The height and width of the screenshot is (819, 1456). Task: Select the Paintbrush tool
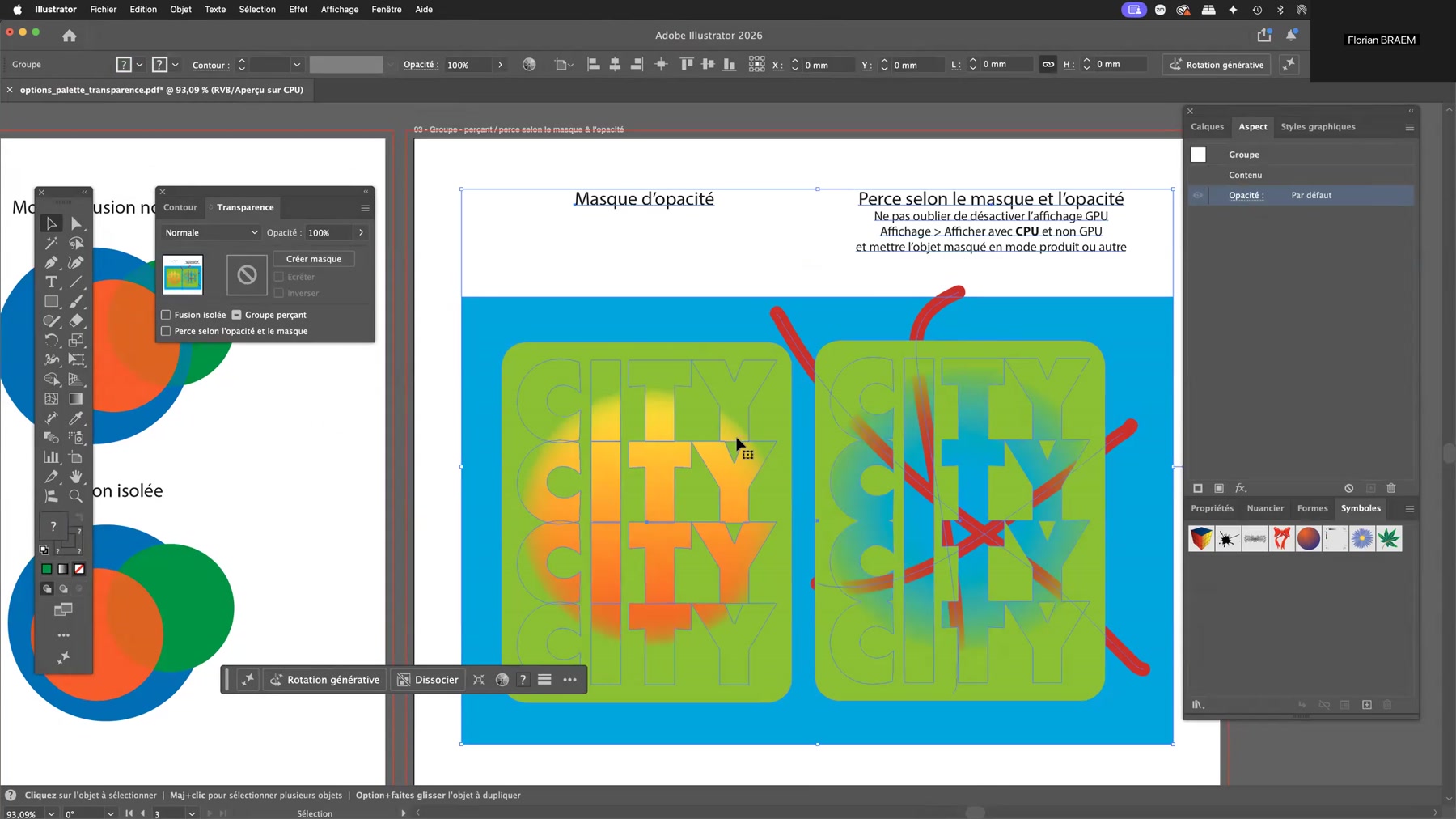76,301
